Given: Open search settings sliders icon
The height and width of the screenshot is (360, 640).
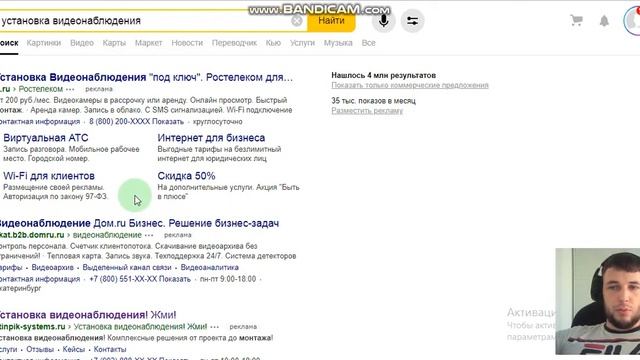Looking at the screenshot, I should 412,20.
